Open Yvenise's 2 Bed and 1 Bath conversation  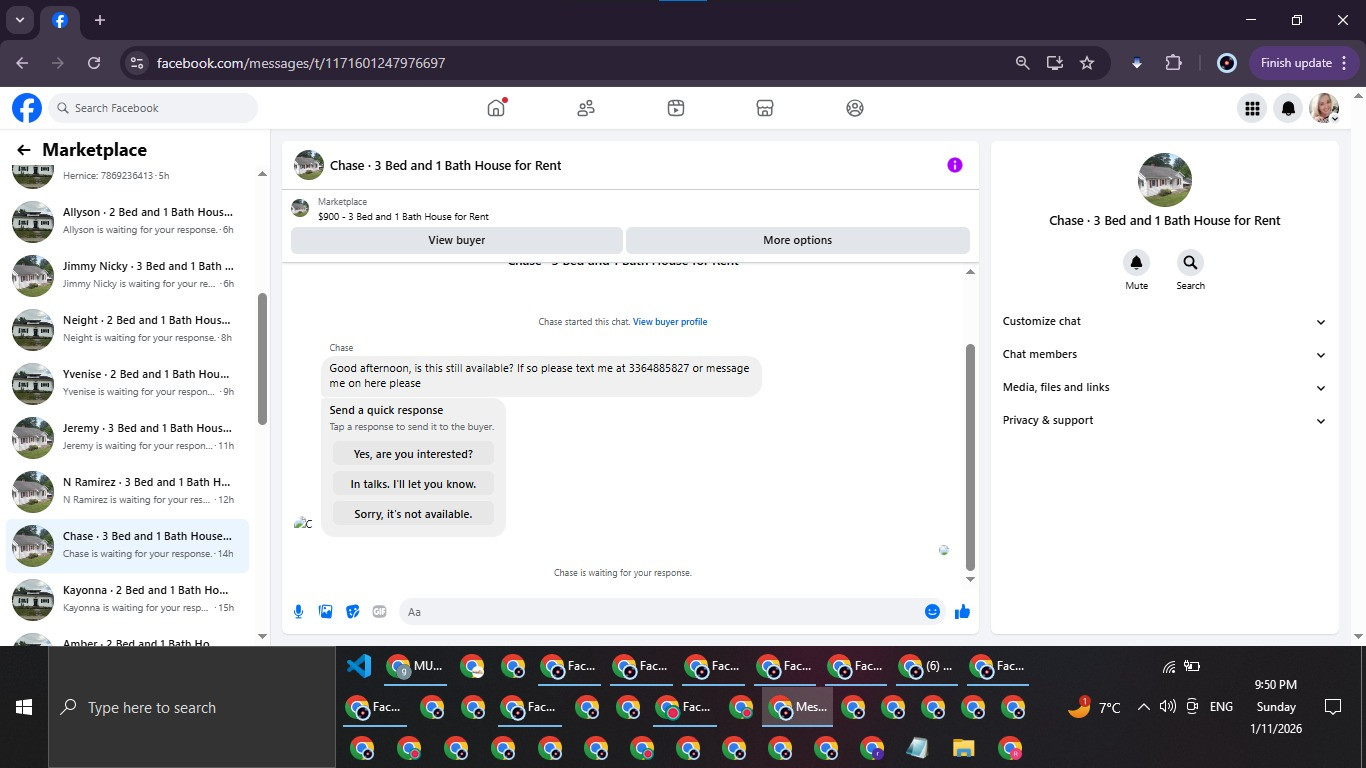click(128, 383)
